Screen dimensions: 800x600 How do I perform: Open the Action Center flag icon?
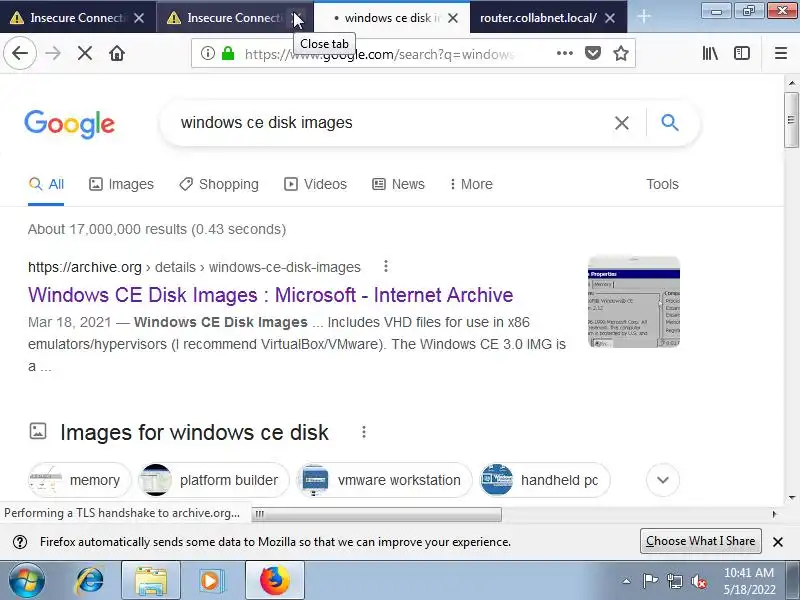point(649,581)
